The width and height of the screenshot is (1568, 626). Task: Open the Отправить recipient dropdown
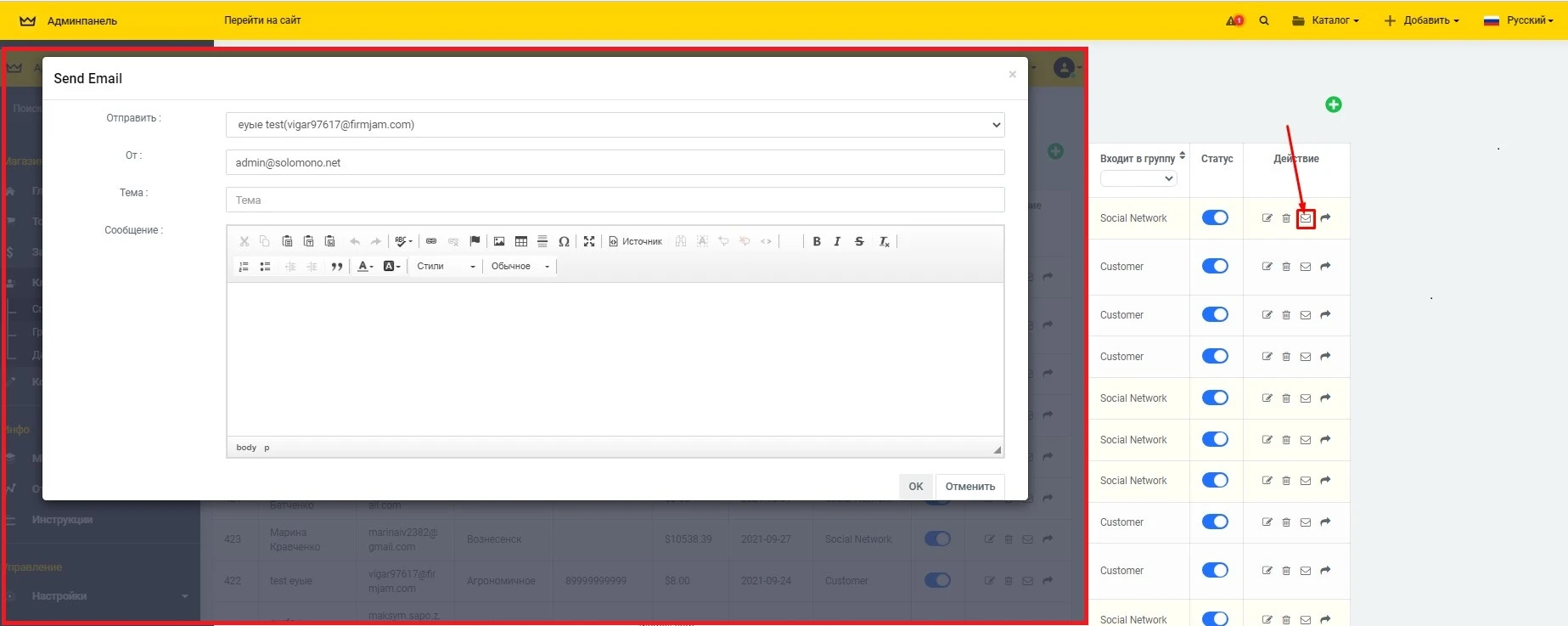pos(615,125)
